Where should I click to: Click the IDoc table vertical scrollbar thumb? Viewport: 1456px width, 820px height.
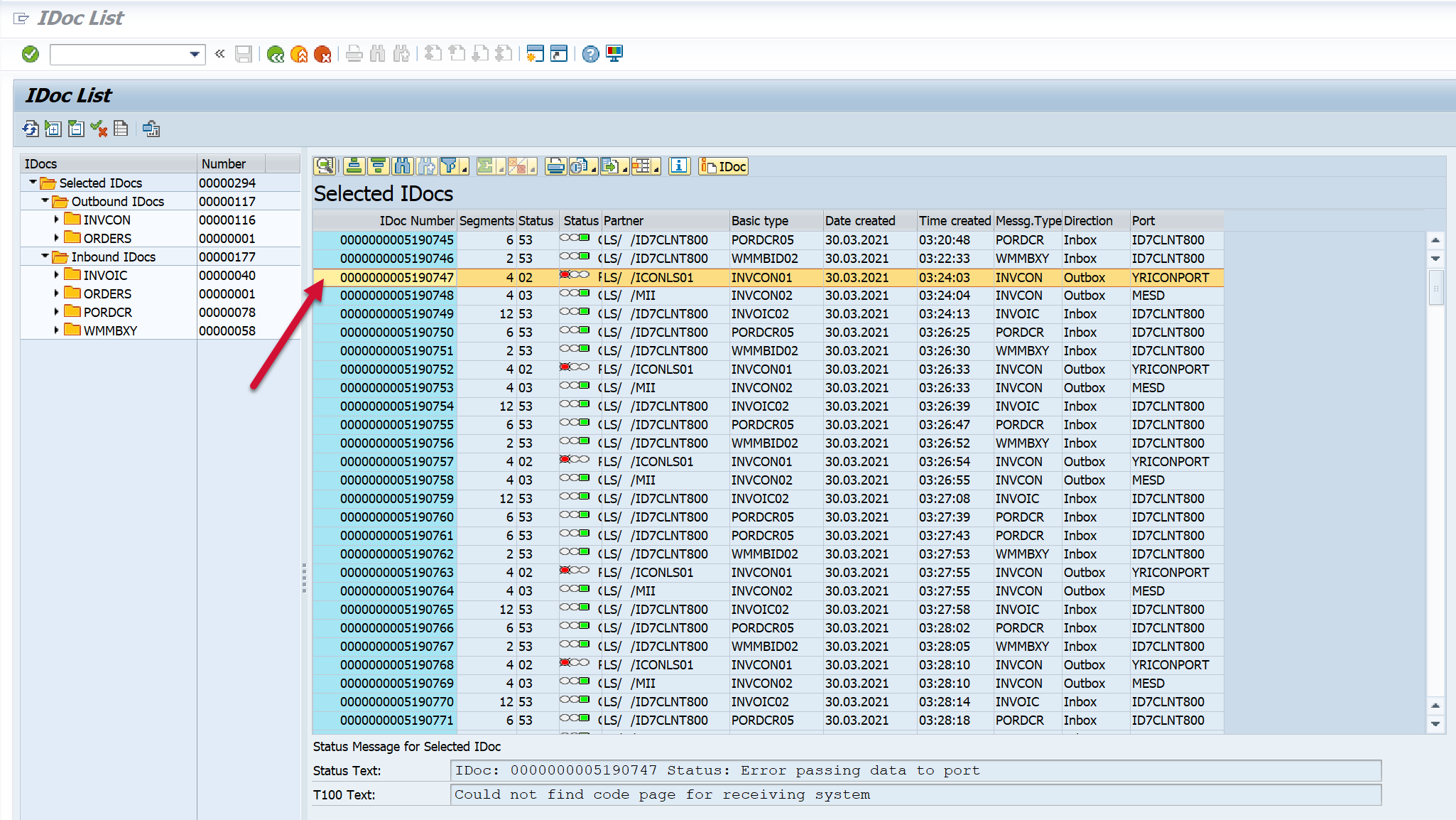[1435, 288]
